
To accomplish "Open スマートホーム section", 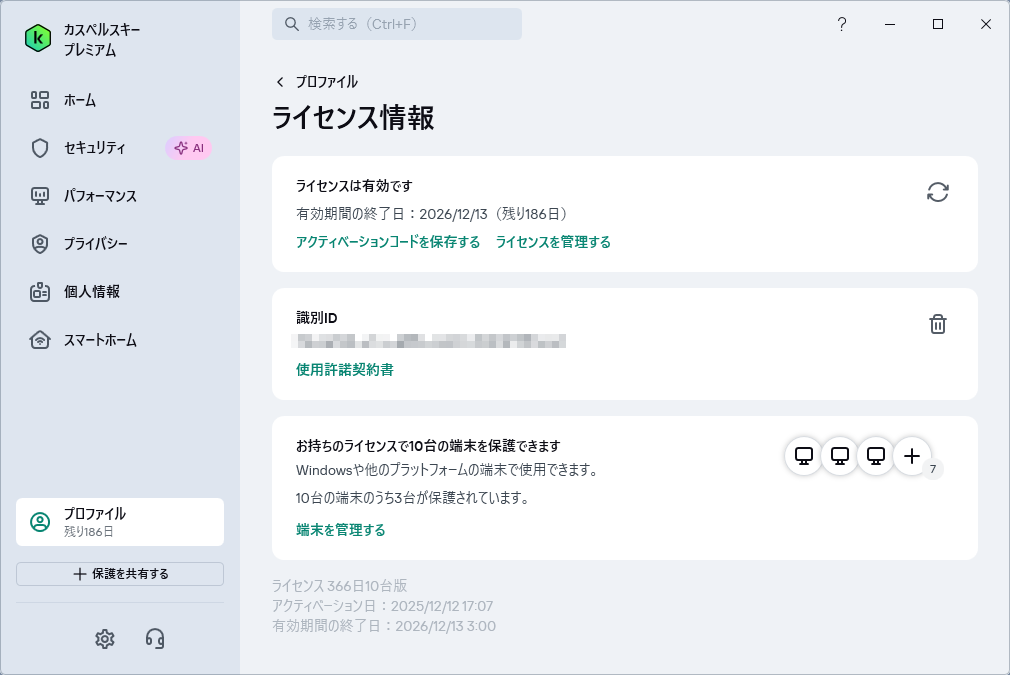I will coord(100,340).
